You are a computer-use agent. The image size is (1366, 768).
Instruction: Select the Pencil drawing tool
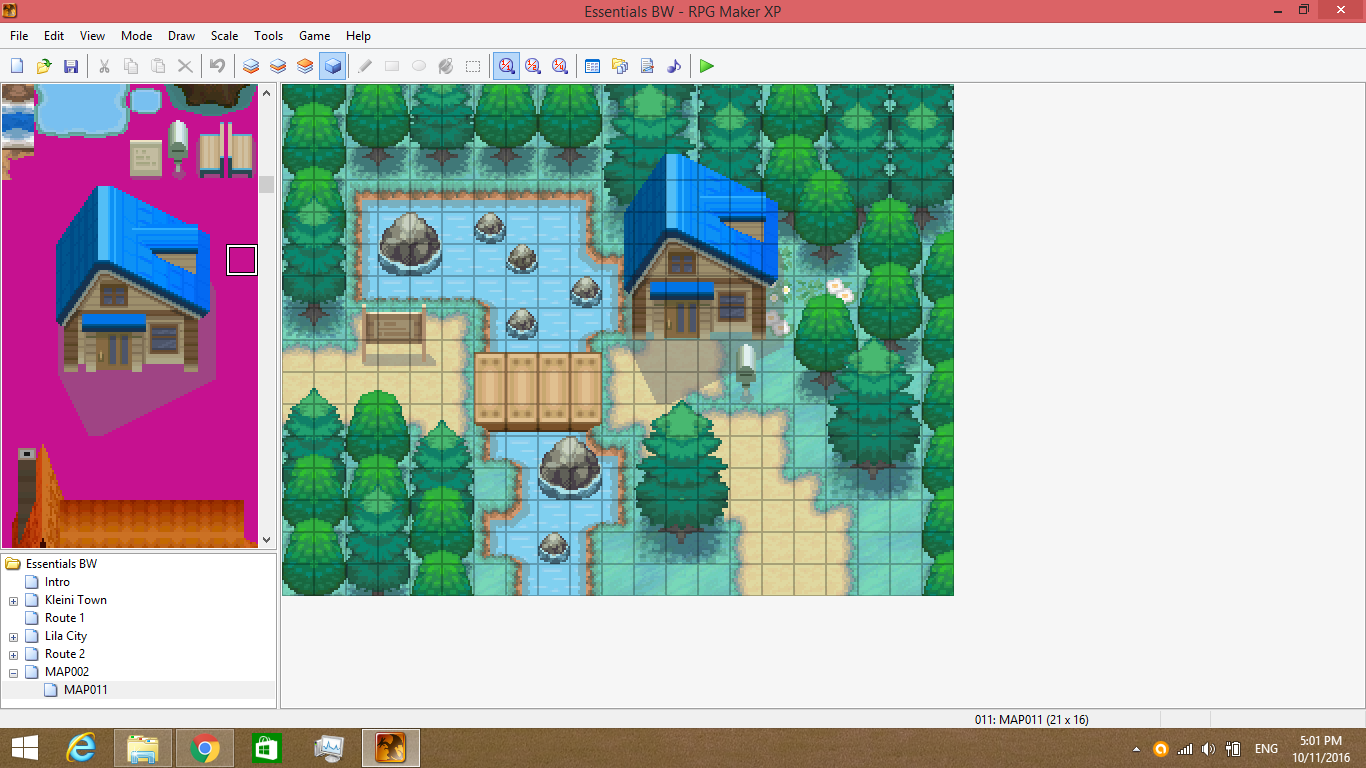(365, 66)
